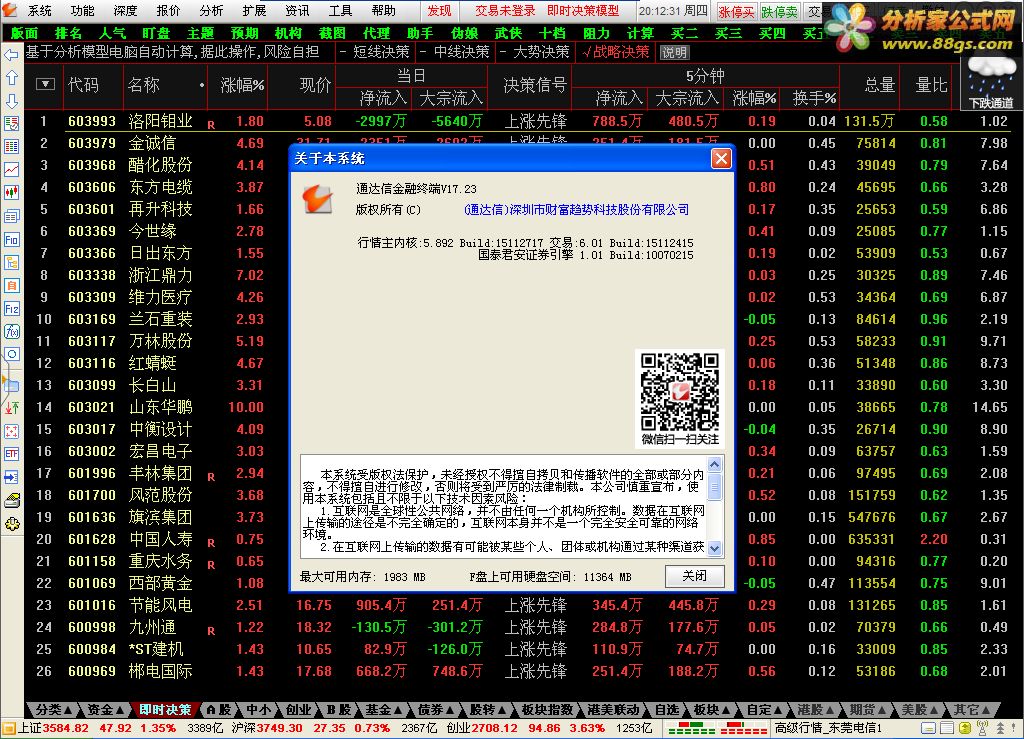Open the line trend chart icon in sidebar
The width and height of the screenshot is (1024, 739).
point(11,169)
